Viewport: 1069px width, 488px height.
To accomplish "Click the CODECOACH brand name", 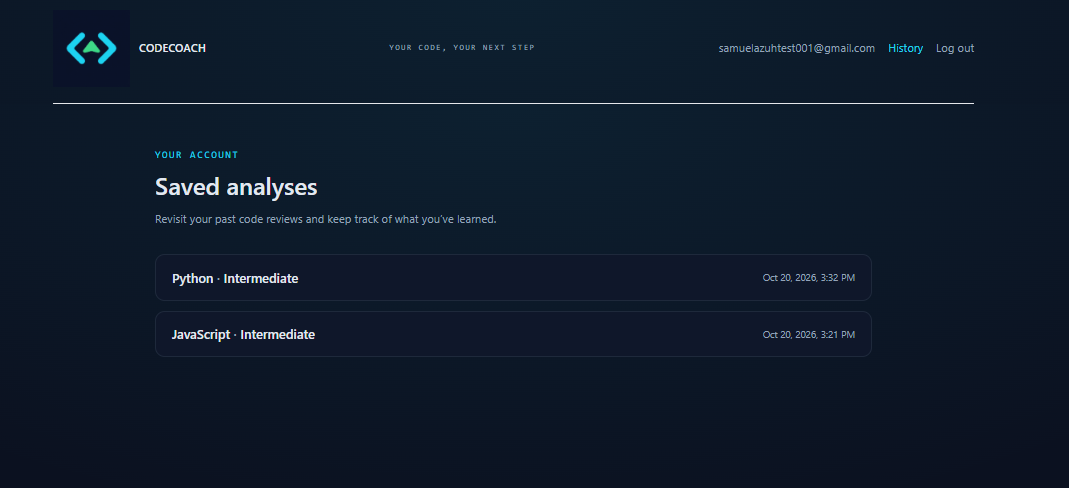I will pyautogui.click(x=172, y=48).
